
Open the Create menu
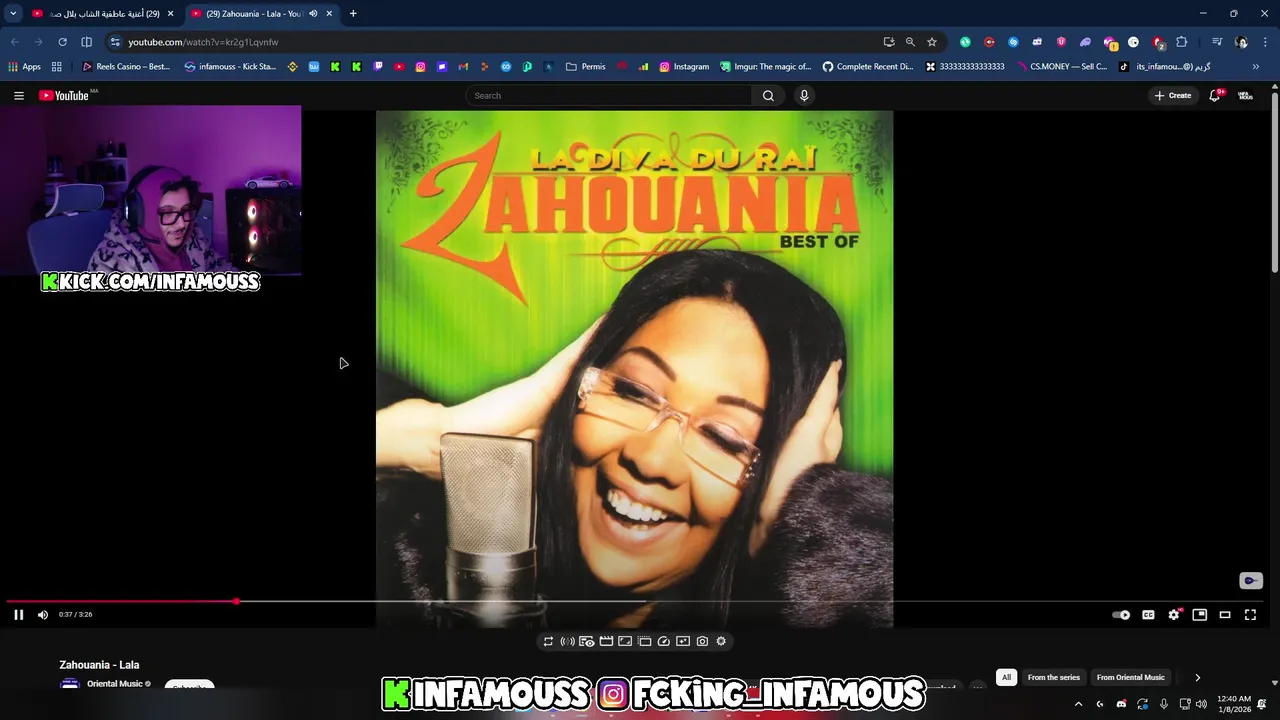tap(1173, 96)
